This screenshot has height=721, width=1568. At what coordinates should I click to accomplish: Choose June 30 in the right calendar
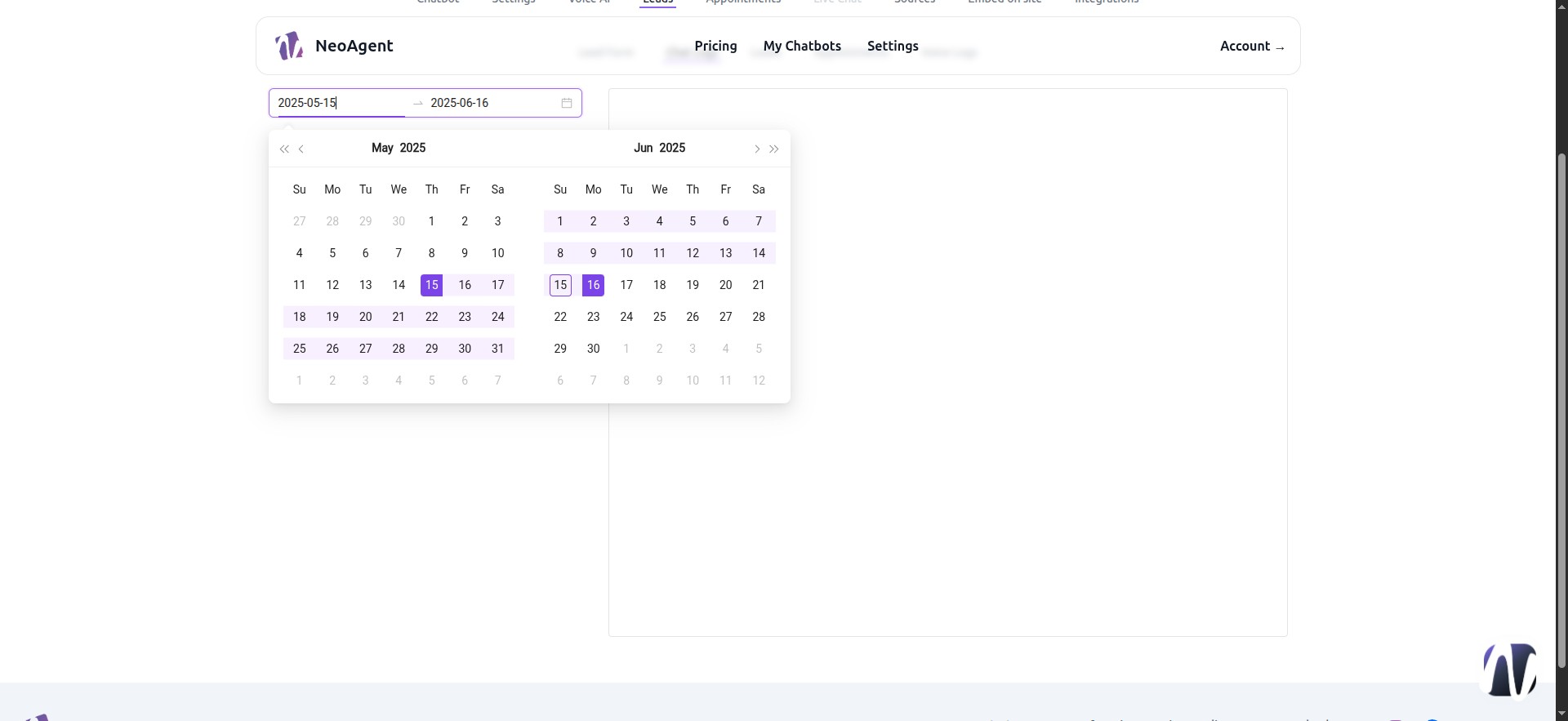pyautogui.click(x=594, y=349)
